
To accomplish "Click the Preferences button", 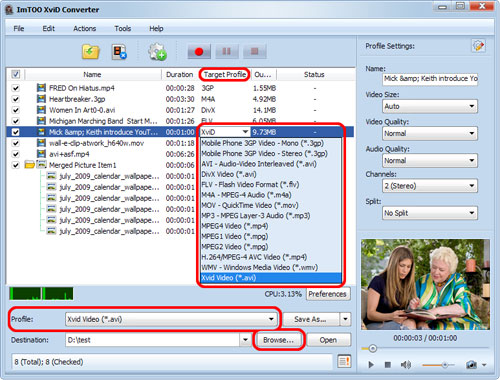I will [x=328, y=294].
